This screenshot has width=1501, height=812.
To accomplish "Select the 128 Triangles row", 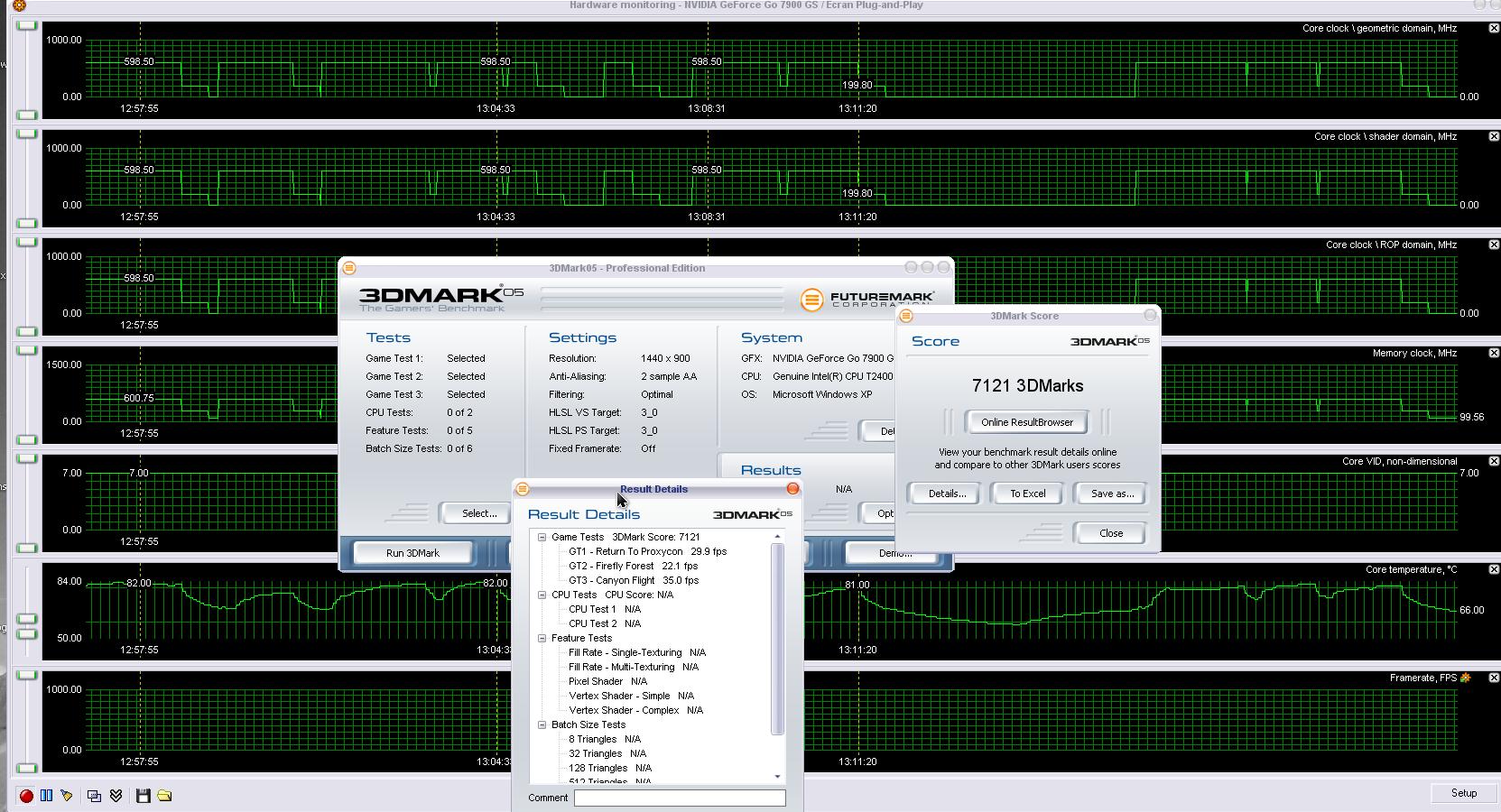I will (610, 768).
